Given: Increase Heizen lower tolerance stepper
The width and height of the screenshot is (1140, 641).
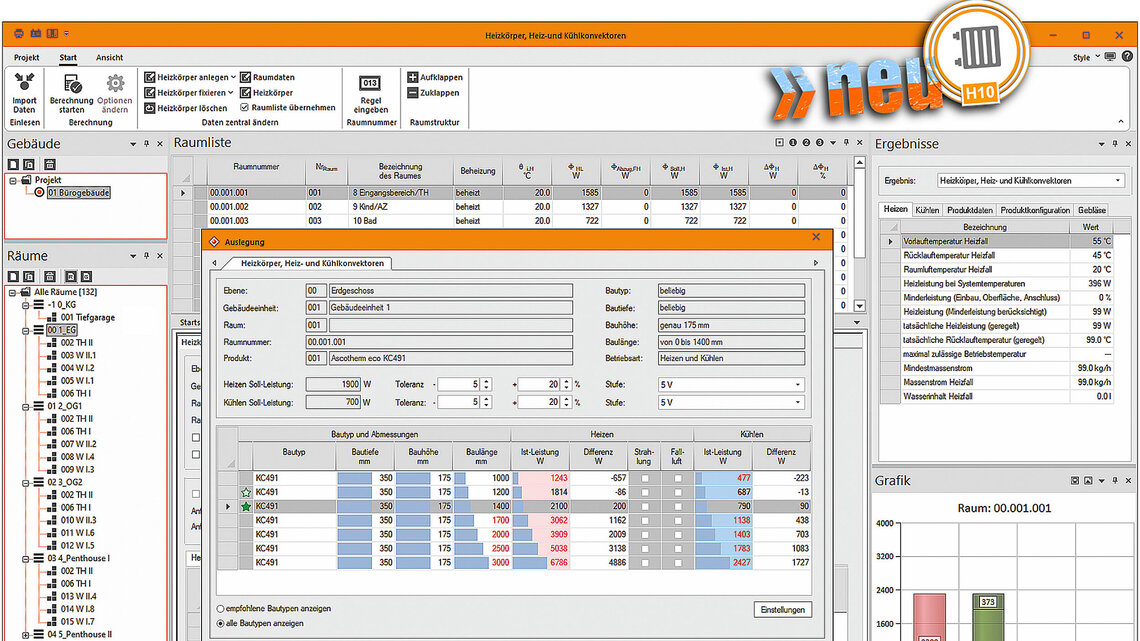Looking at the screenshot, I should [x=486, y=381].
